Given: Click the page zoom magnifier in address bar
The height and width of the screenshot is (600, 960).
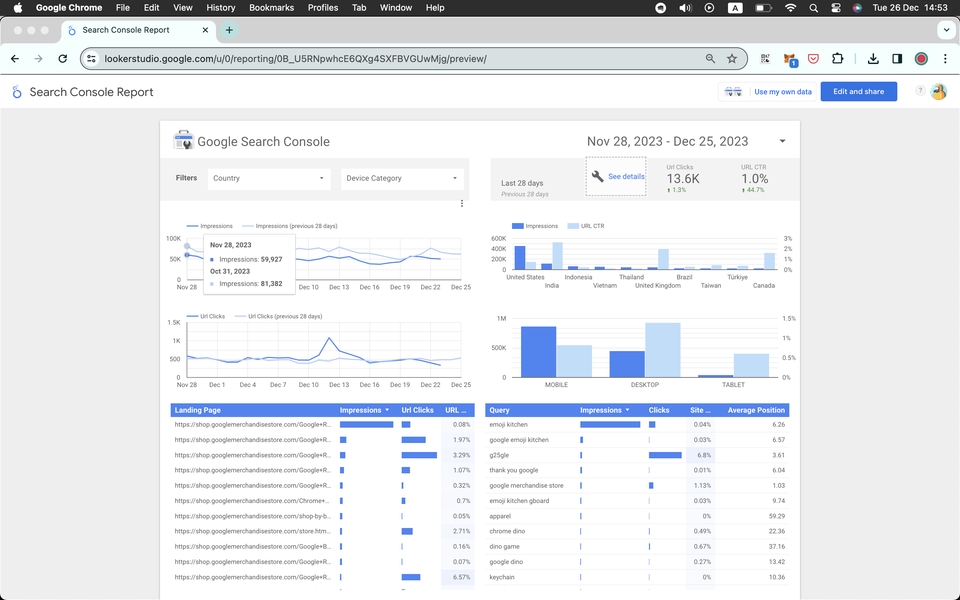Looking at the screenshot, I should pyautogui.click(x=710, y=59).
